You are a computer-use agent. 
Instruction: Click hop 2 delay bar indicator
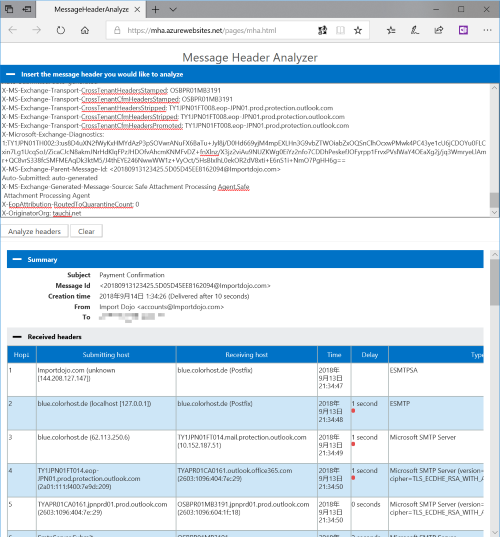[353, 411]
